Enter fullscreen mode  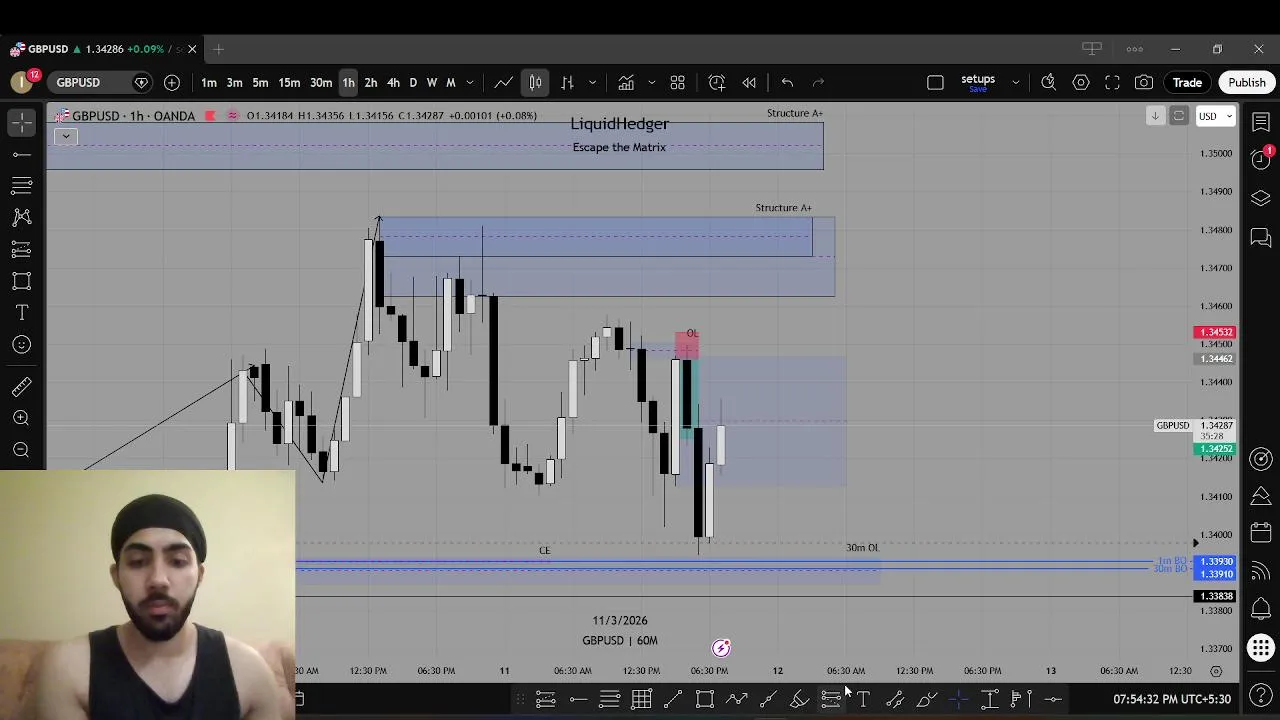point(1112,82)
